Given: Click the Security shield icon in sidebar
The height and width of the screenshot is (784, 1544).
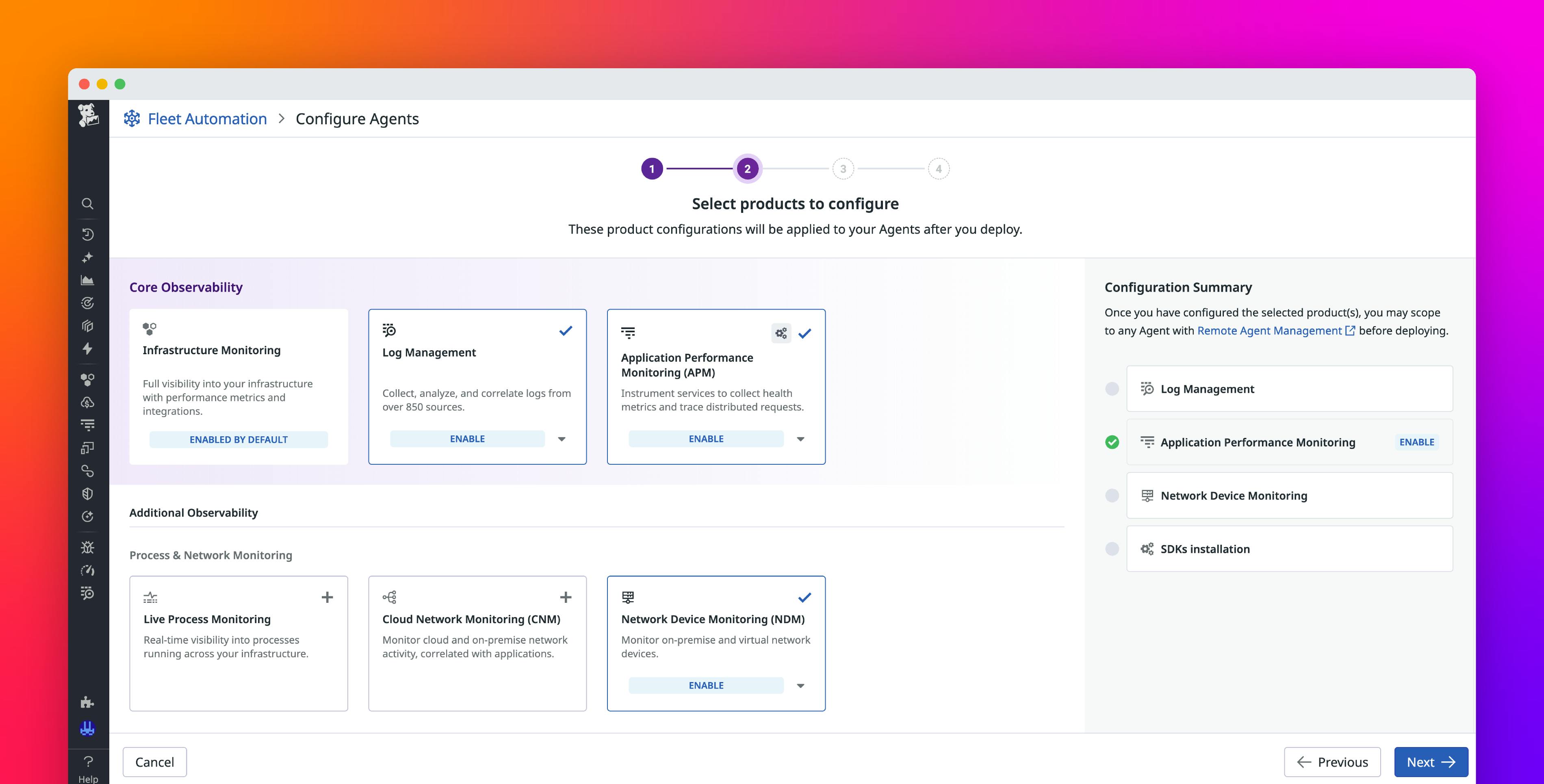Looking at the screenshot, I should [x=88, y=493].
